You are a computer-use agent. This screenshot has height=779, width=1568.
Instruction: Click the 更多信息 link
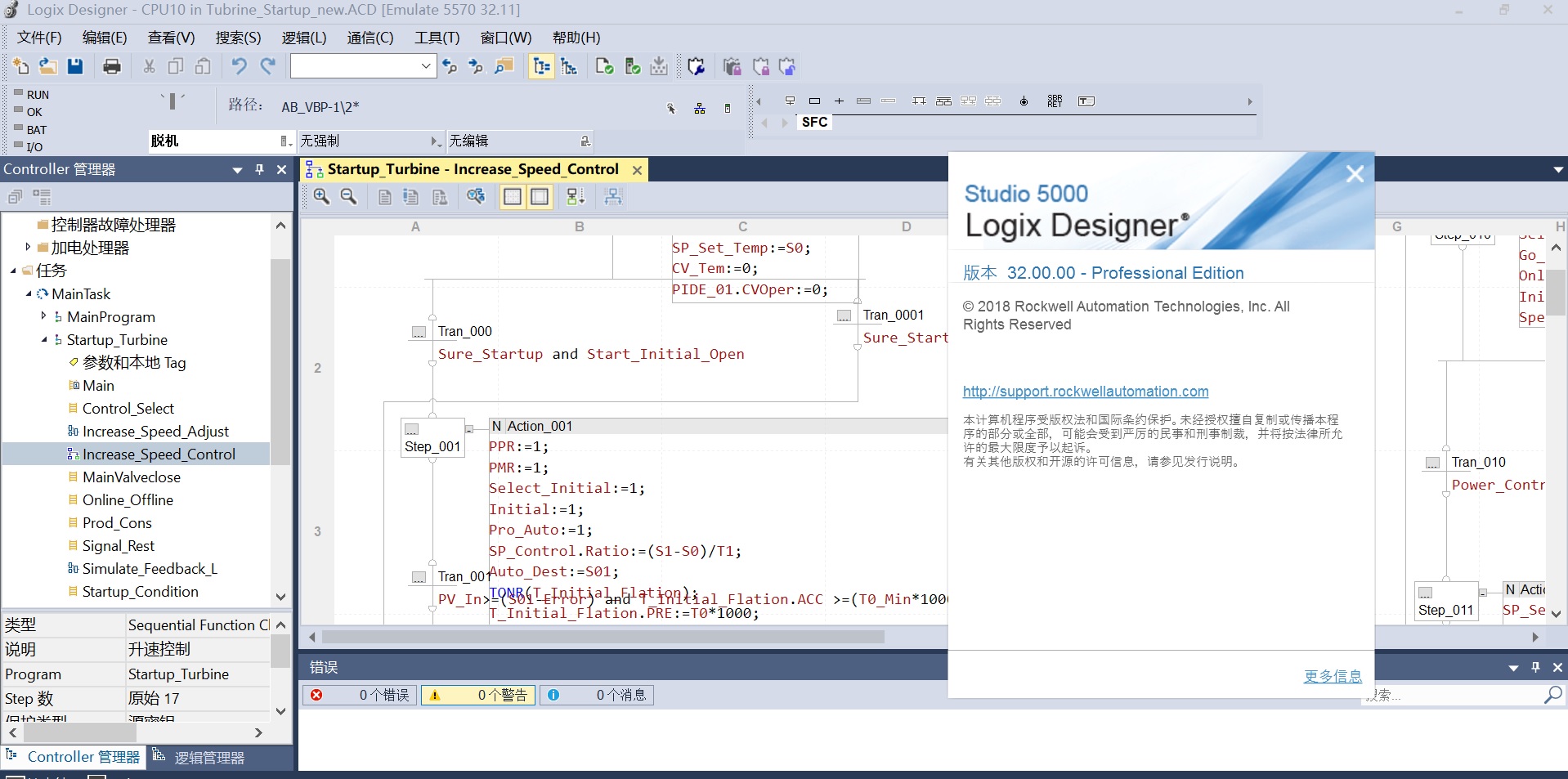coord(1332,676)
